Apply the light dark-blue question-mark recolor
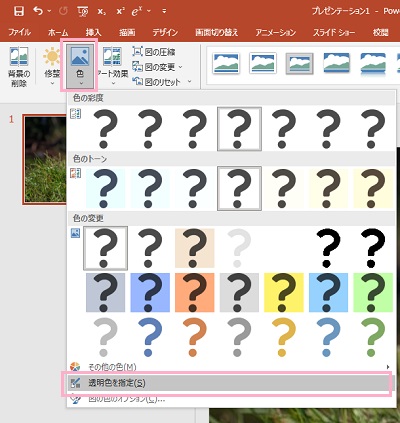The height and width of the screenshot is (423, 400). 150,337
